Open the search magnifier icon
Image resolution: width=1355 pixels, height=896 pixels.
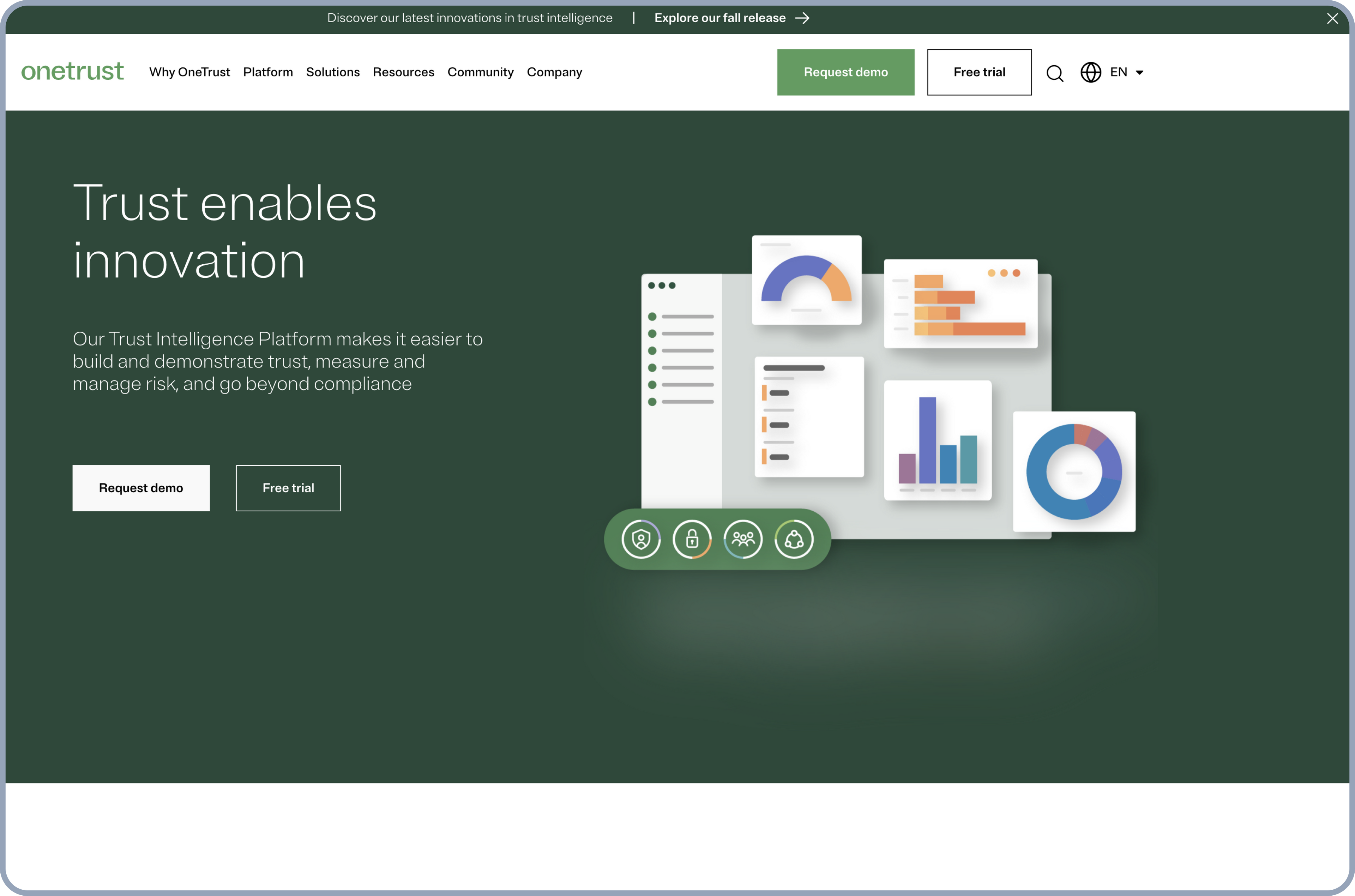coord(1054,73)
